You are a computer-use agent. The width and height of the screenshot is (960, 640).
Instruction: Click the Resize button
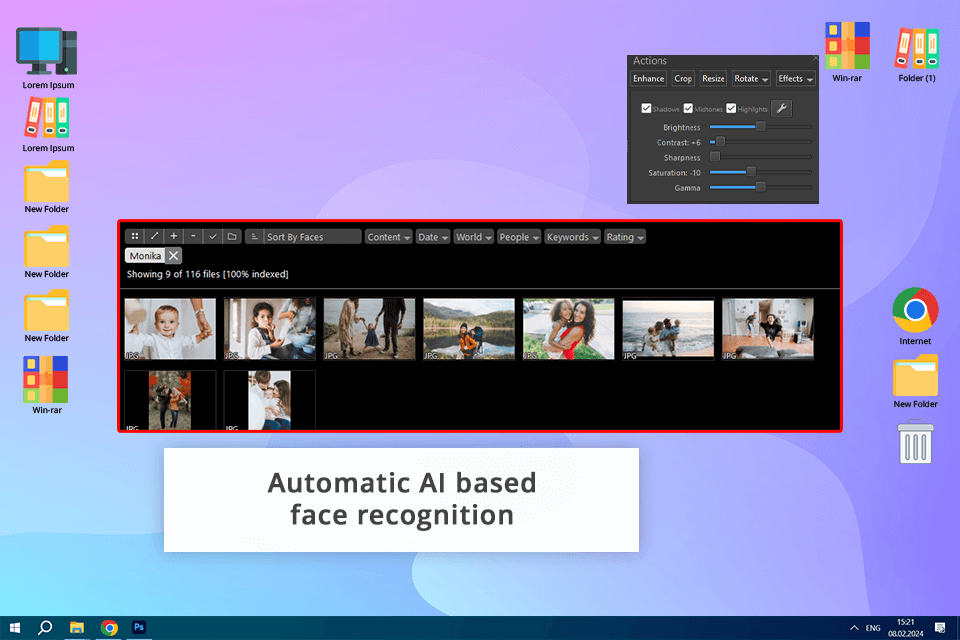713,78
